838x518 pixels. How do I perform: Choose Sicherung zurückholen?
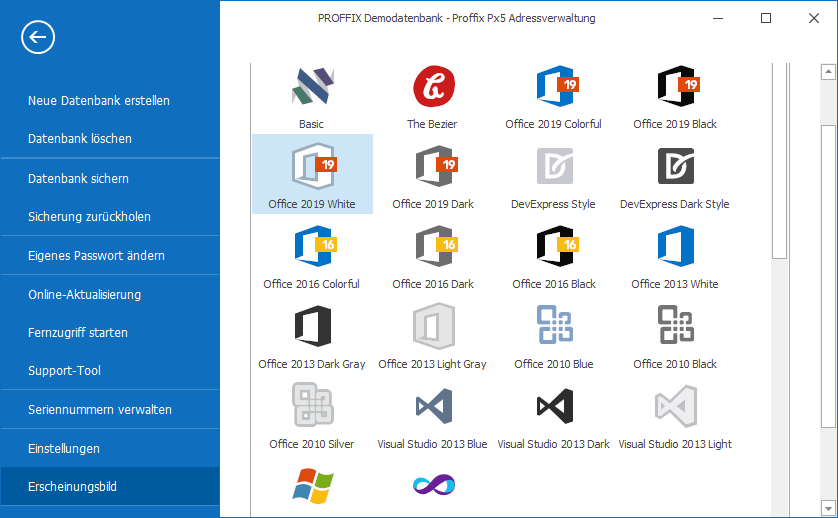coord(110,217)
